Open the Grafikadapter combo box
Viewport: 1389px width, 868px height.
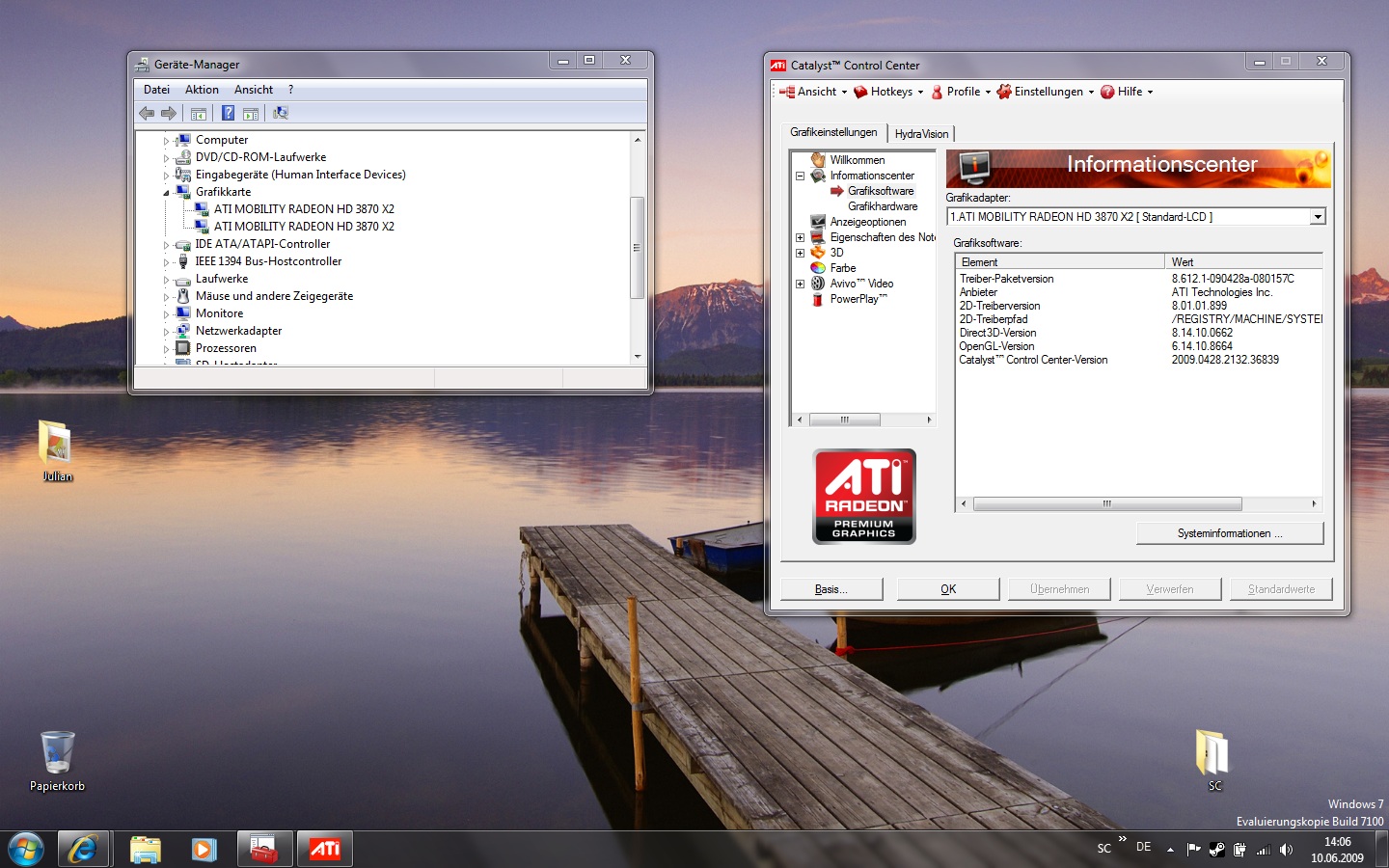pos(1135,217)
